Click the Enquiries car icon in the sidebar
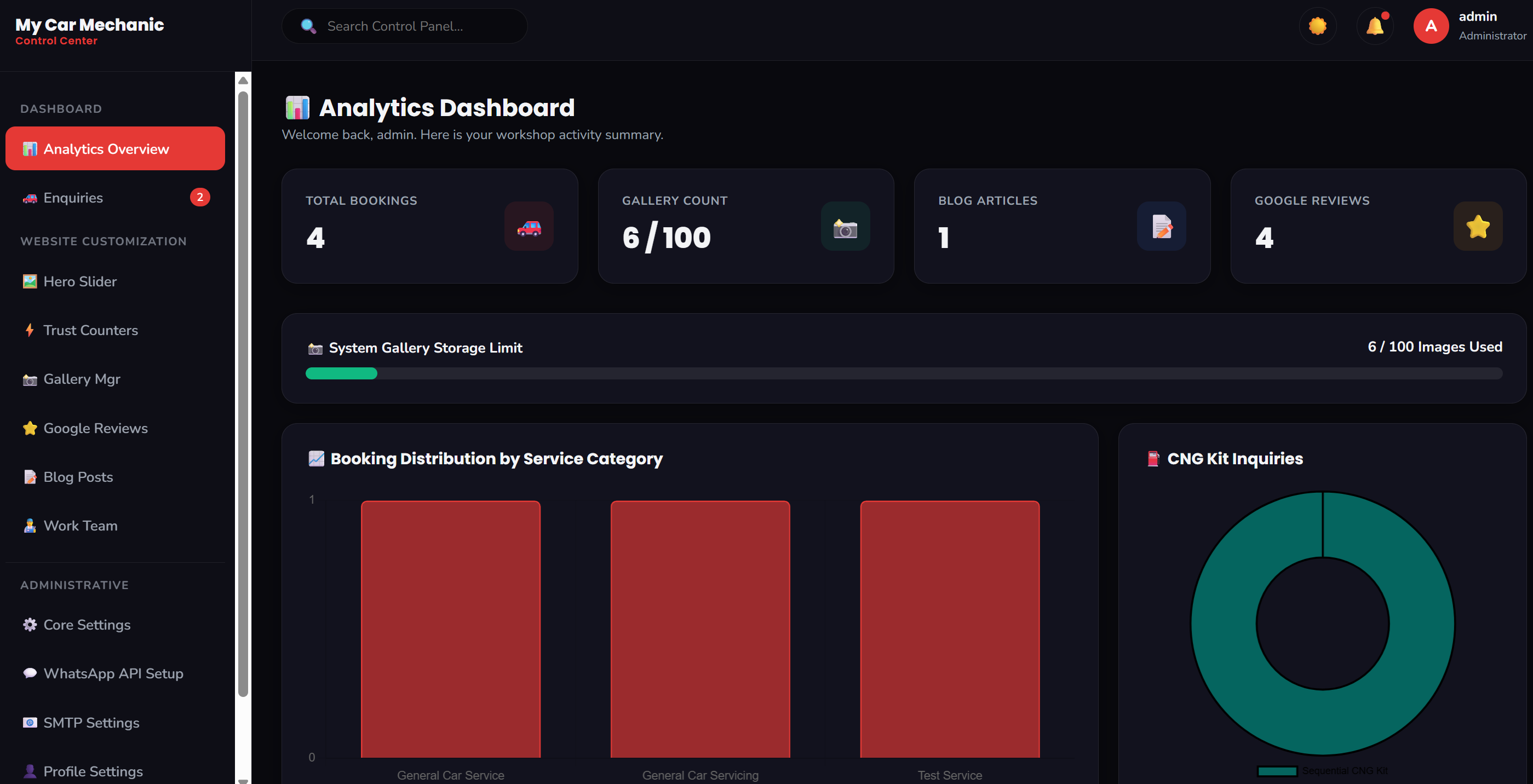Screen dimensions: 1533x784 tap(30, 198)
